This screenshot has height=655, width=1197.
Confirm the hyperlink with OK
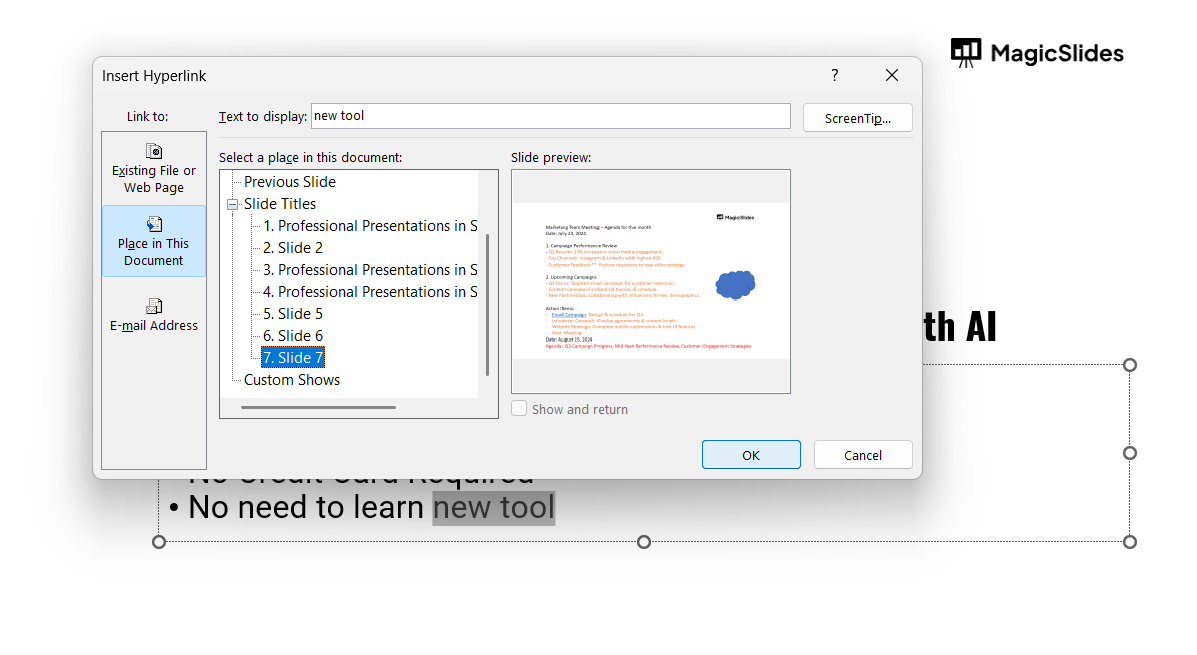click(x=751, y=455)
